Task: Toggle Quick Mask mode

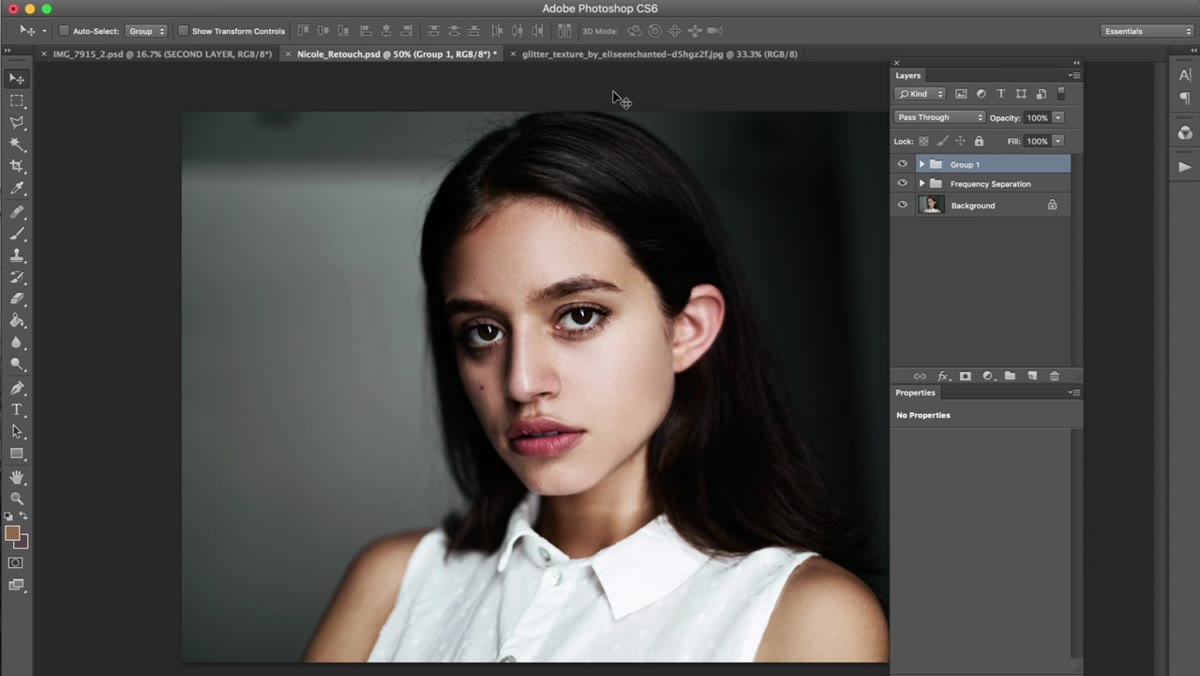Action: coord(16,563)
